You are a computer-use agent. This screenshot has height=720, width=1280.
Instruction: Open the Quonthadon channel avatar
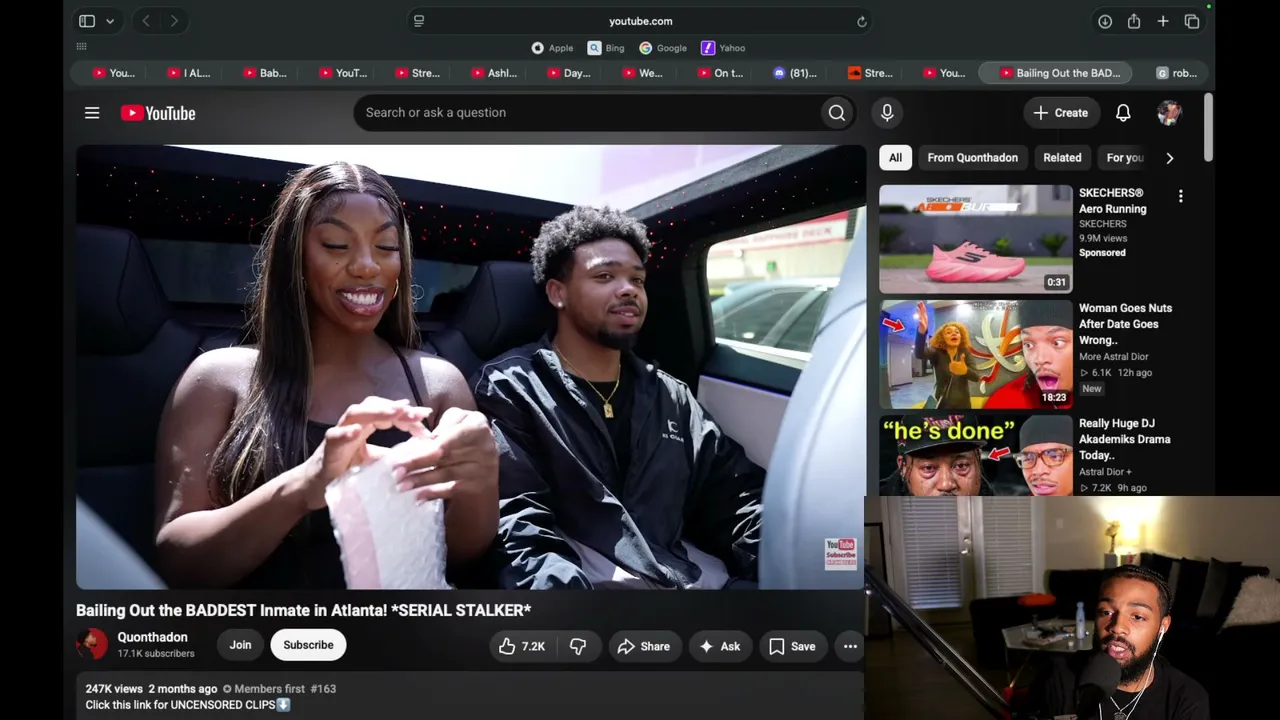pos(92,645)
